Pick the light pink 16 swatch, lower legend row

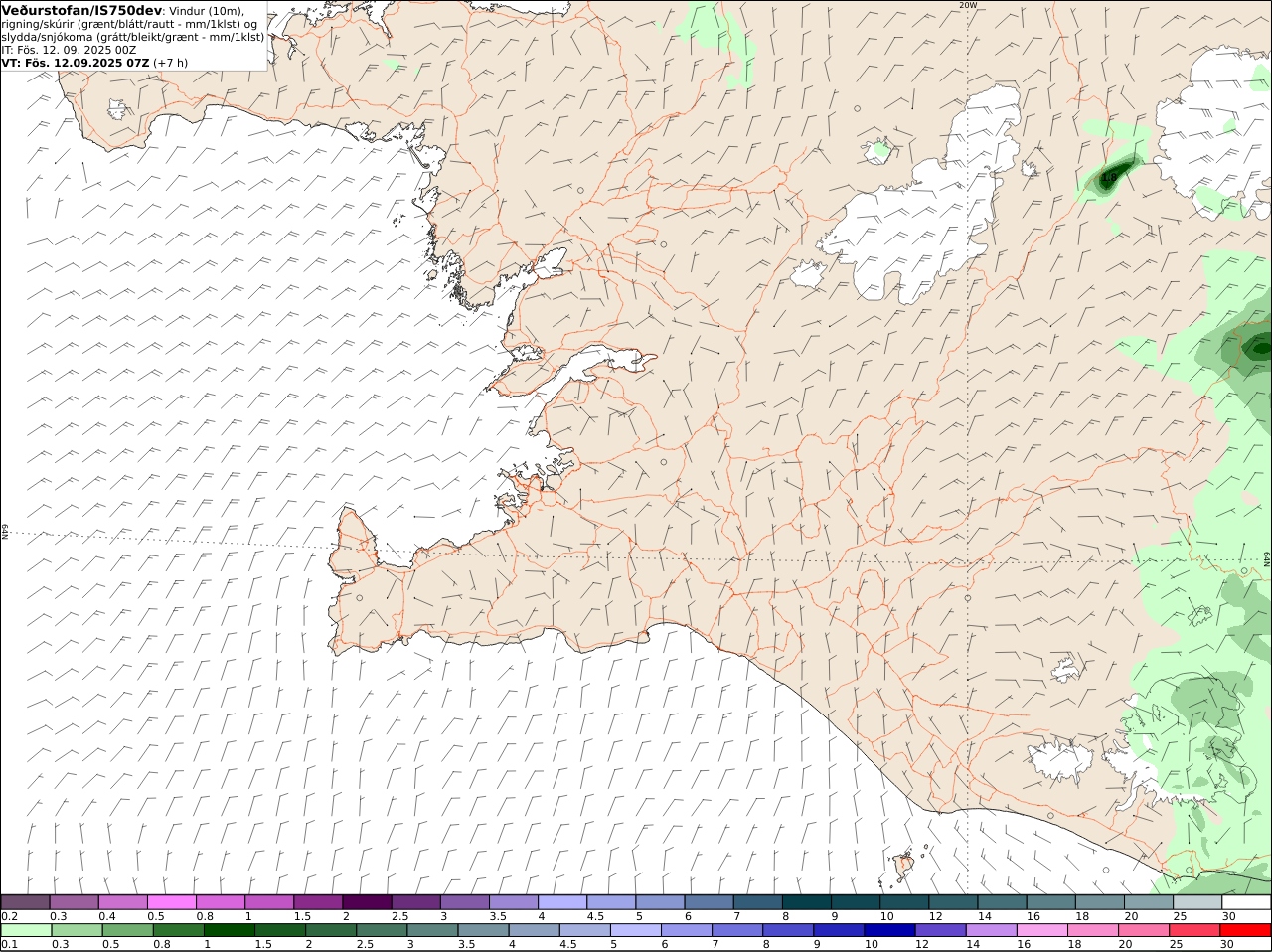(x=1041, y=930)
